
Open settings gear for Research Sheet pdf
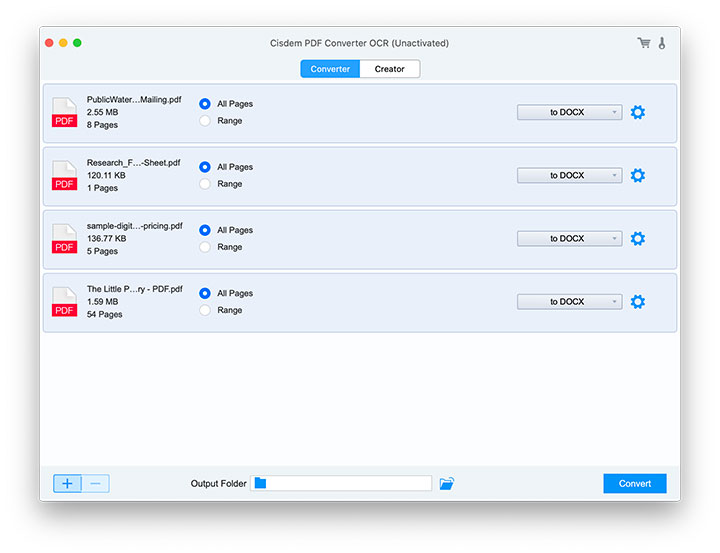click(638, 175)
